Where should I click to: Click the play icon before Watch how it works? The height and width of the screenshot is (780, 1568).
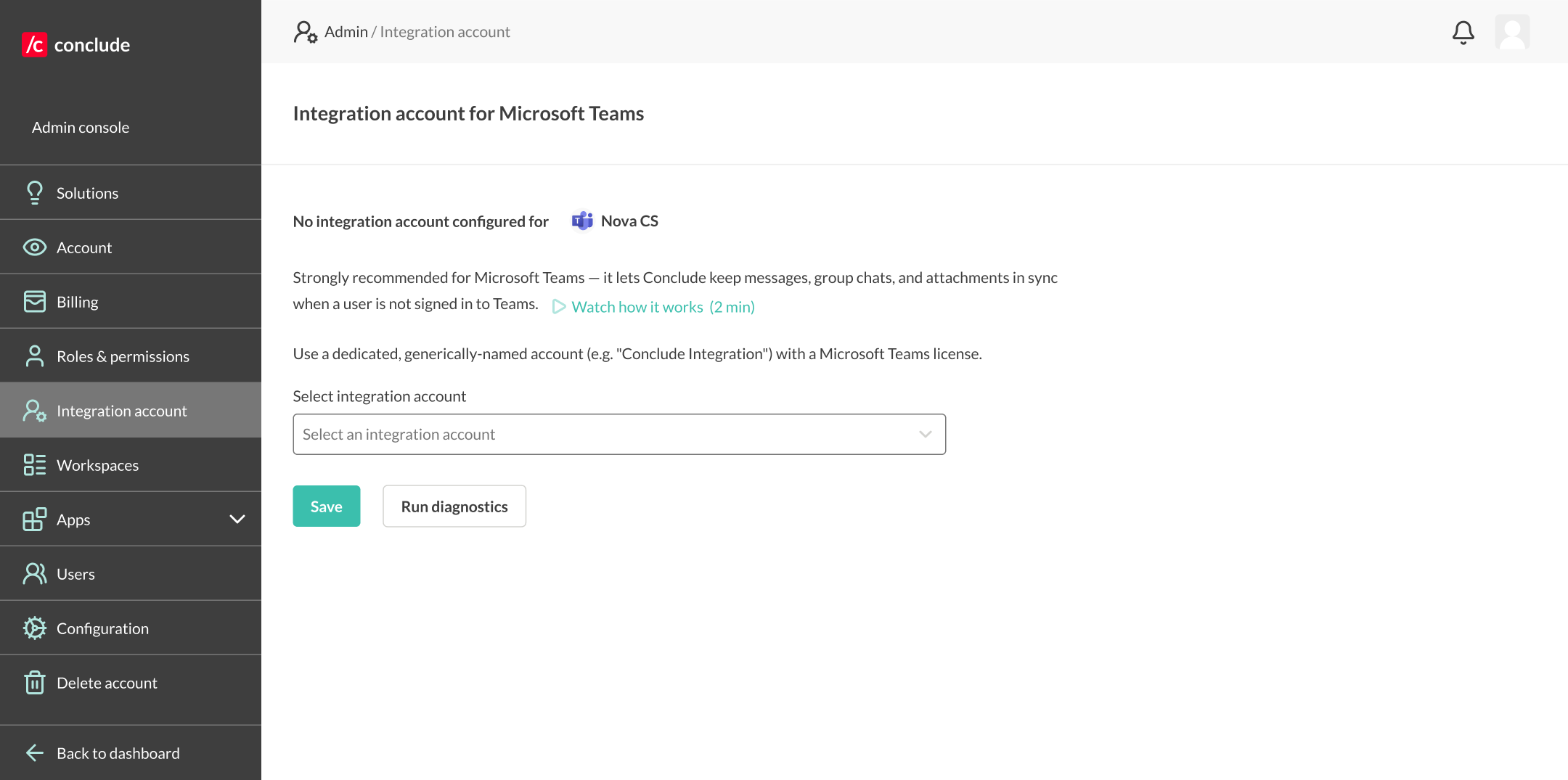click(x=559, y=307)
